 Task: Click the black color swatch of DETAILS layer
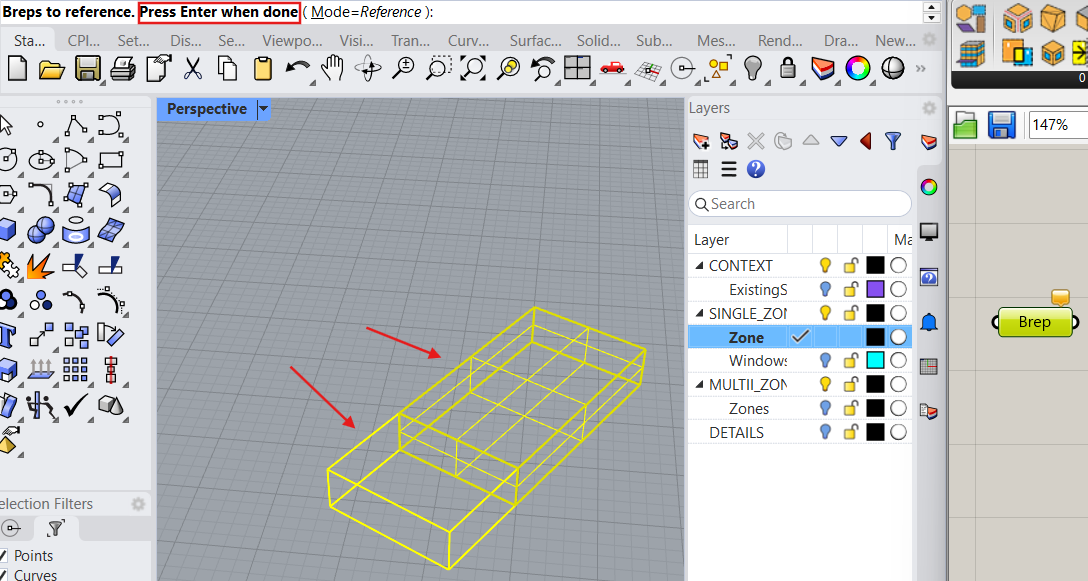pos(875,432)
